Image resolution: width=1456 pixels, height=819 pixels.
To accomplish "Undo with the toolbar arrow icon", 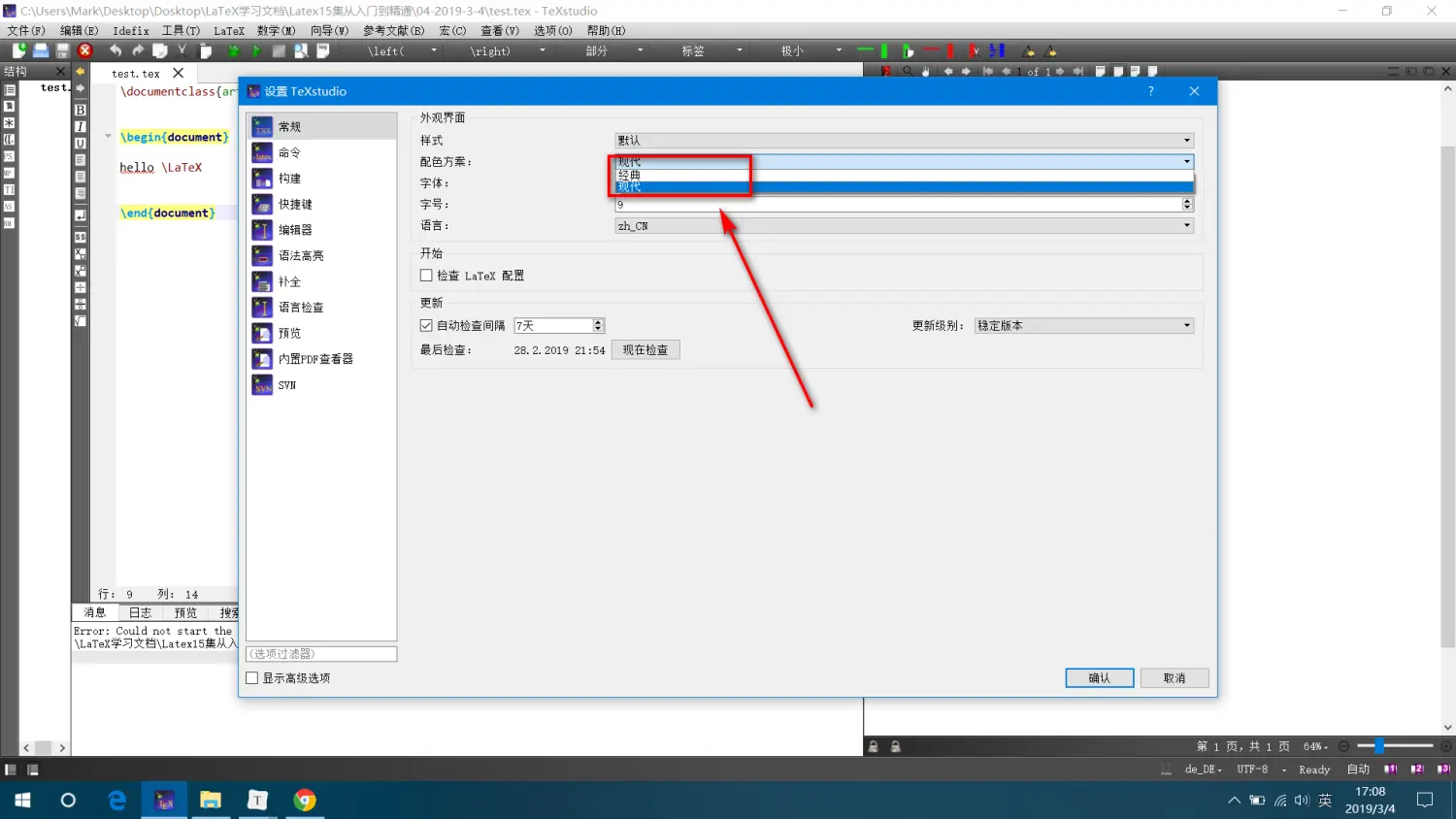I will [x=116, y=50].
